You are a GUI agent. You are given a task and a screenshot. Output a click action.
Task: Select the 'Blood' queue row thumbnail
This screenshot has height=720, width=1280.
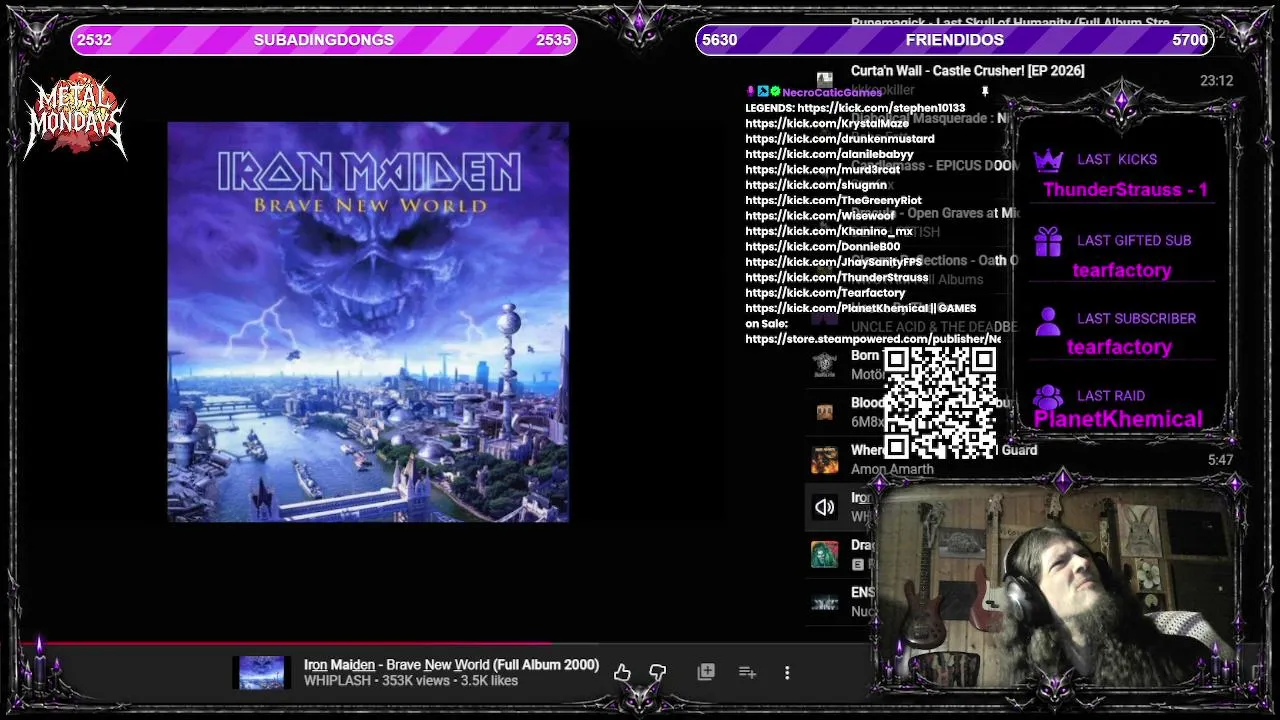824,412
